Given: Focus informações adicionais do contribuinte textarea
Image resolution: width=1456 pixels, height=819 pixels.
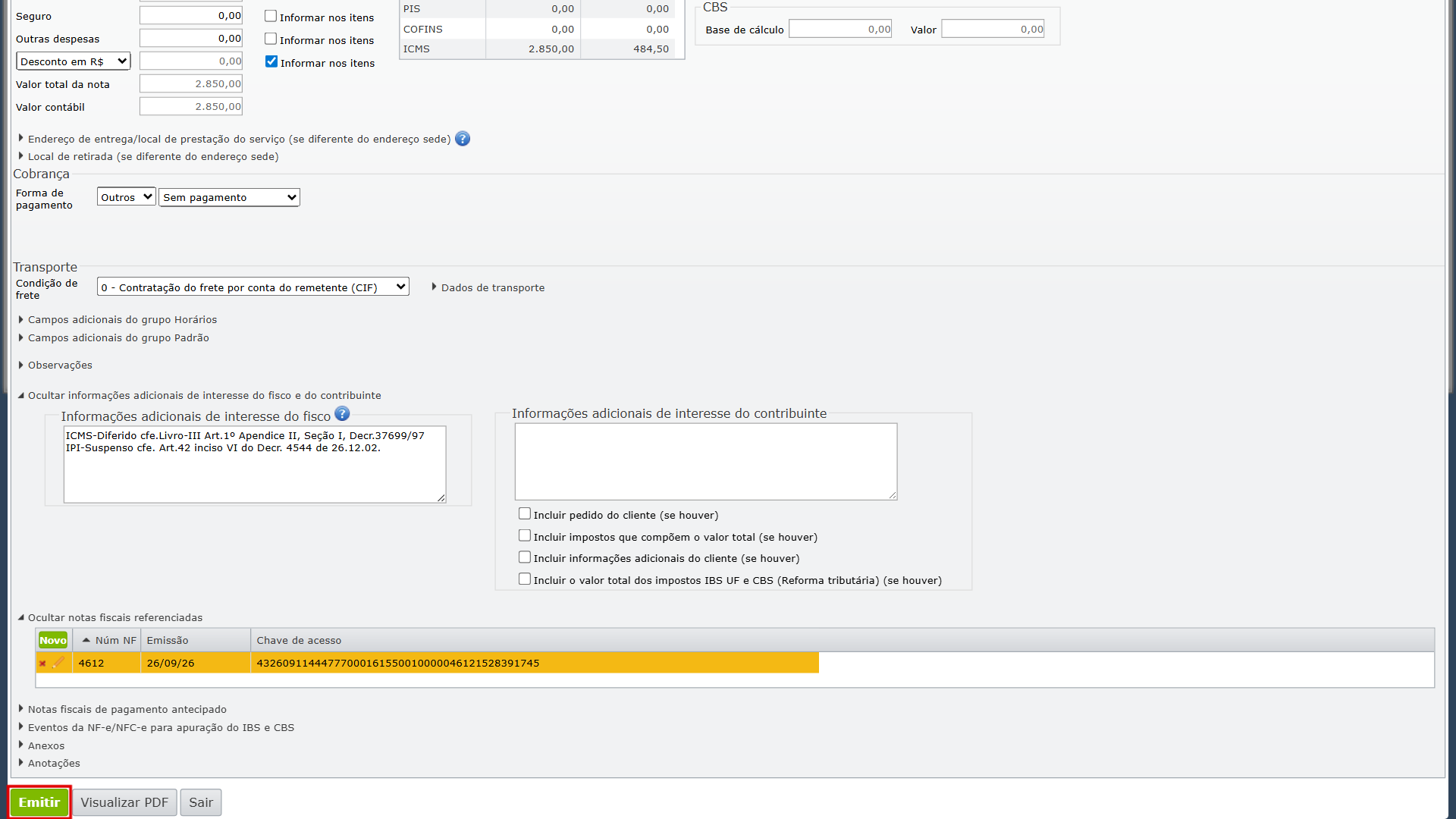Looking at the screenshot, I should pyautogui.click(x=706, y=462).
